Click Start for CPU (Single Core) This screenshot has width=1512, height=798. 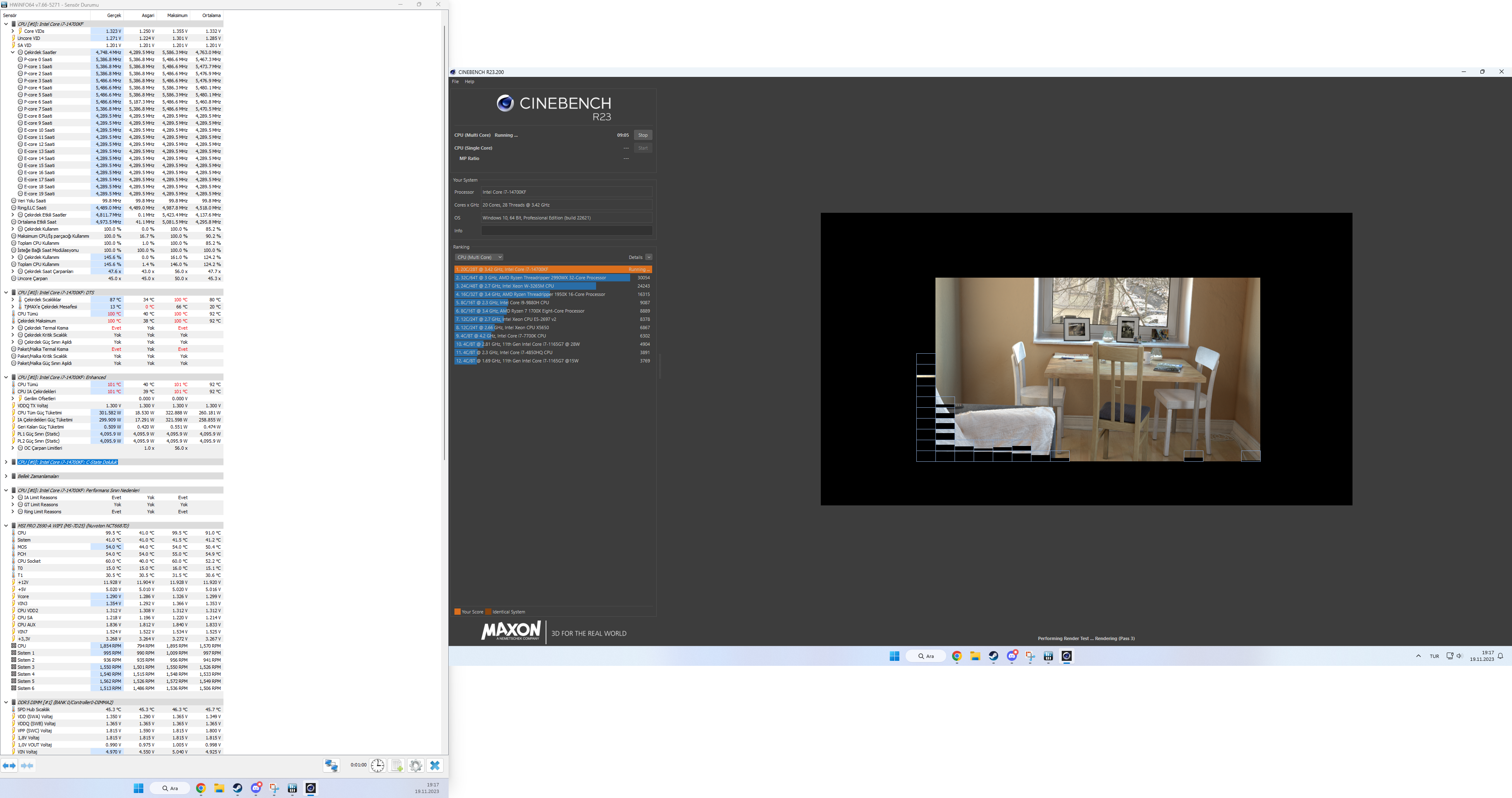[x=643, y=148]
